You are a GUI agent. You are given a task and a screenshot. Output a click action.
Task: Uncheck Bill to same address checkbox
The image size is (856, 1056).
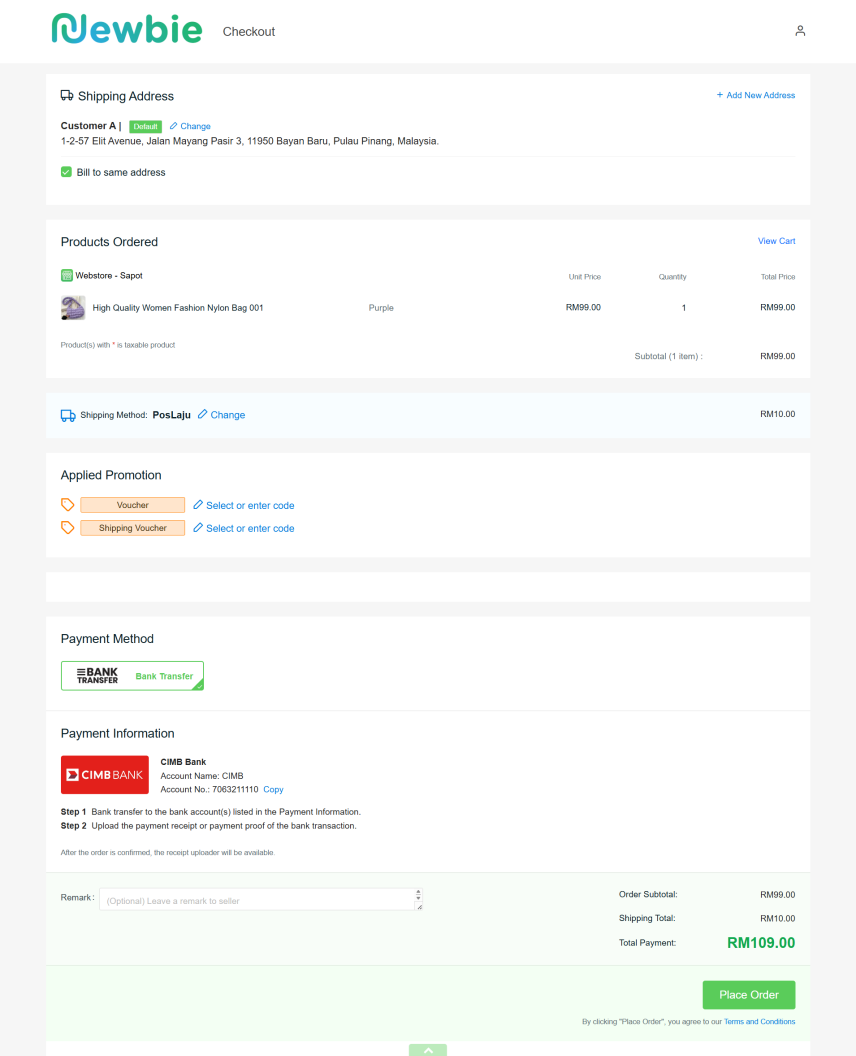(x=67, y=172)
